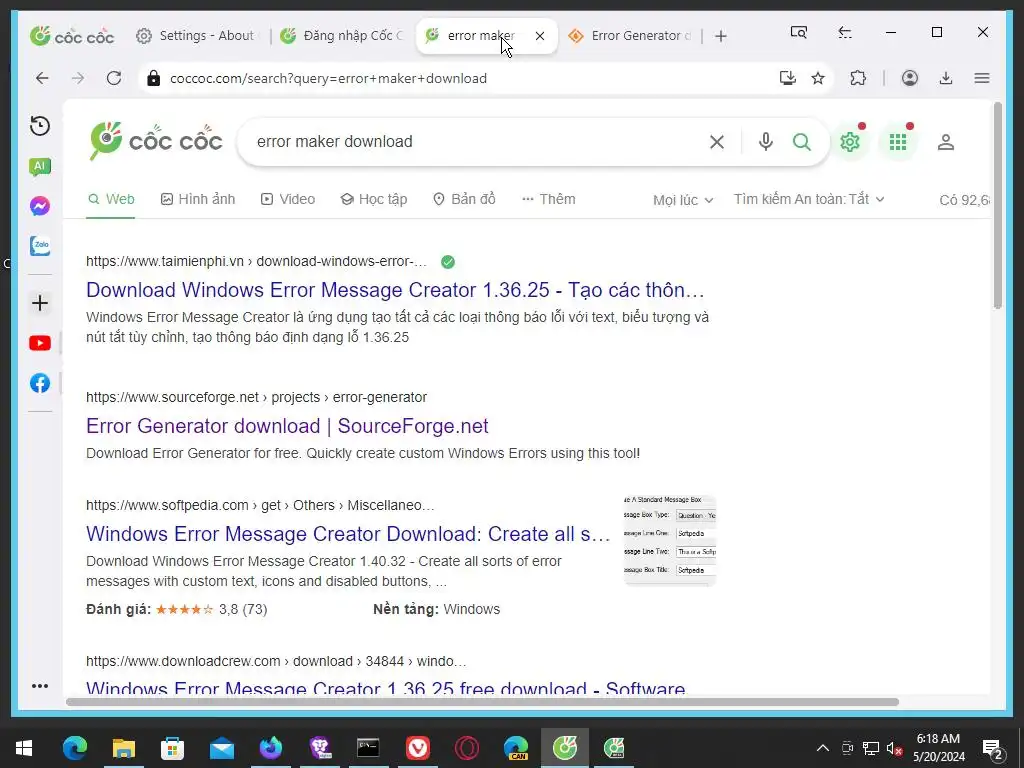The image size is (1024, 768).
Task: Go back to the previous page
Action: point(42,78)
